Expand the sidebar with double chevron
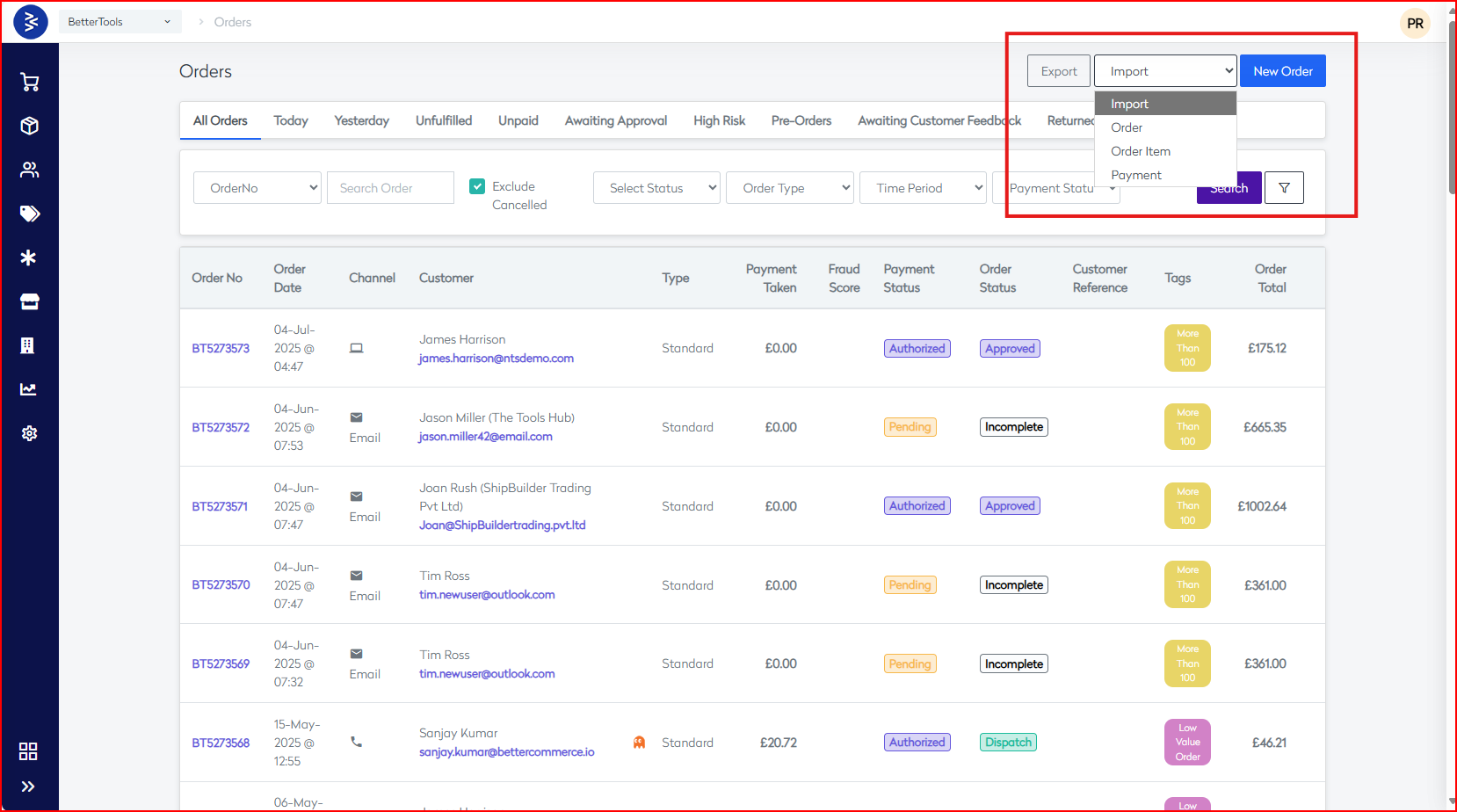Image resolution: width=1457 pixels, height=812 pixels. pos(28,787)
